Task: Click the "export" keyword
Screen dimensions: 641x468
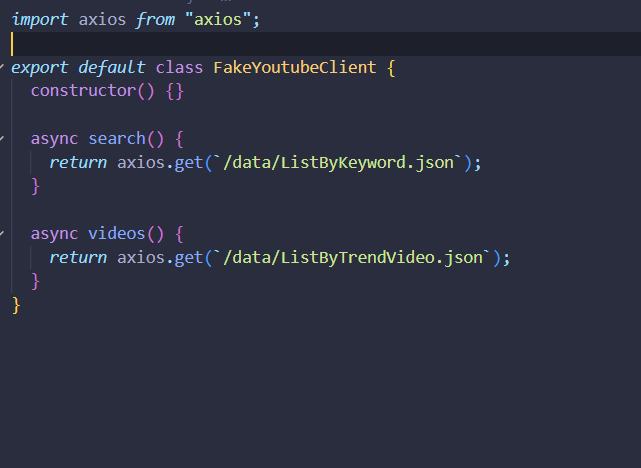Action: coord(40,67)
